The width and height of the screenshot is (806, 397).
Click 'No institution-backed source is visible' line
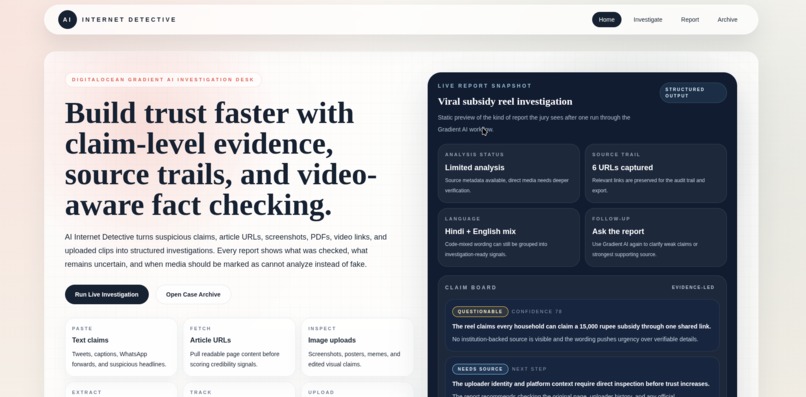575,339
